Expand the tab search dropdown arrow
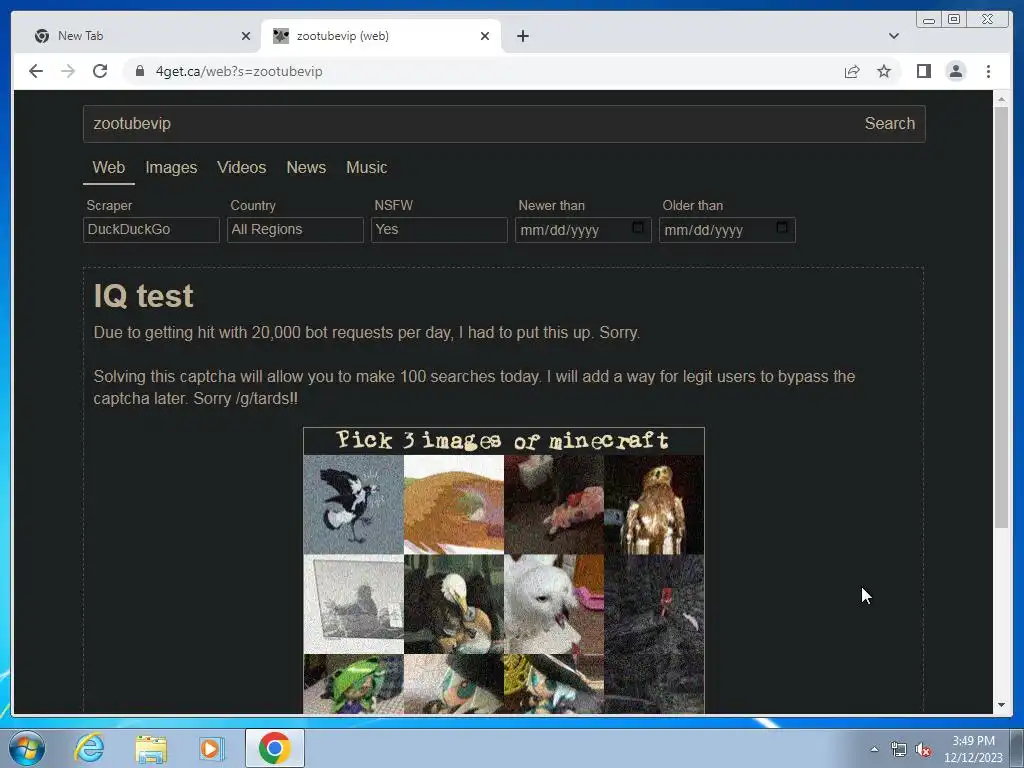This screenshot has width=1024, height=768. [893, 36]
